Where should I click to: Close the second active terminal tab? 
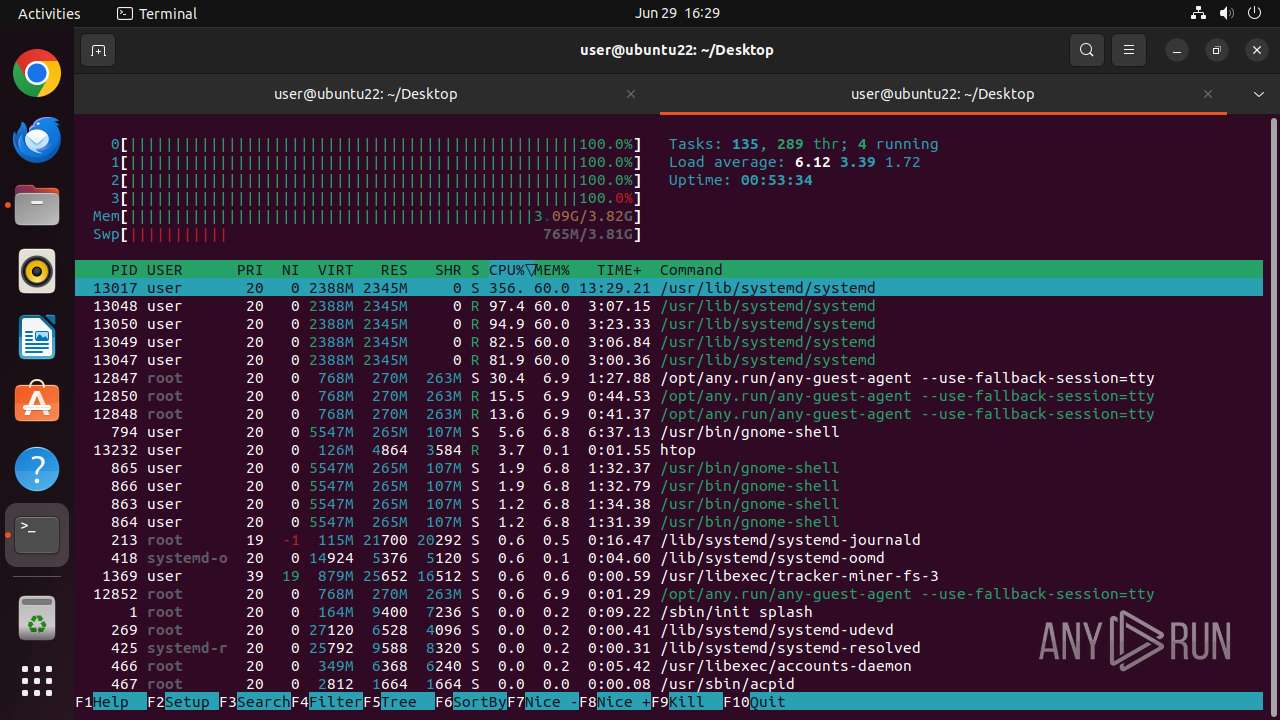click(1208, 94)
